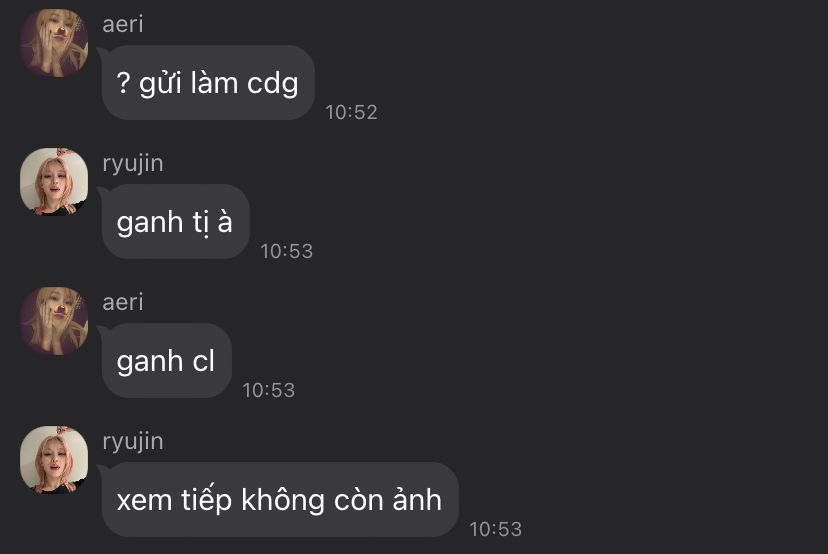Click the aeri name above "? gửi làm cdg"
Image resolution: width=828 pixels, height=554 pixels.
[123, 24]
